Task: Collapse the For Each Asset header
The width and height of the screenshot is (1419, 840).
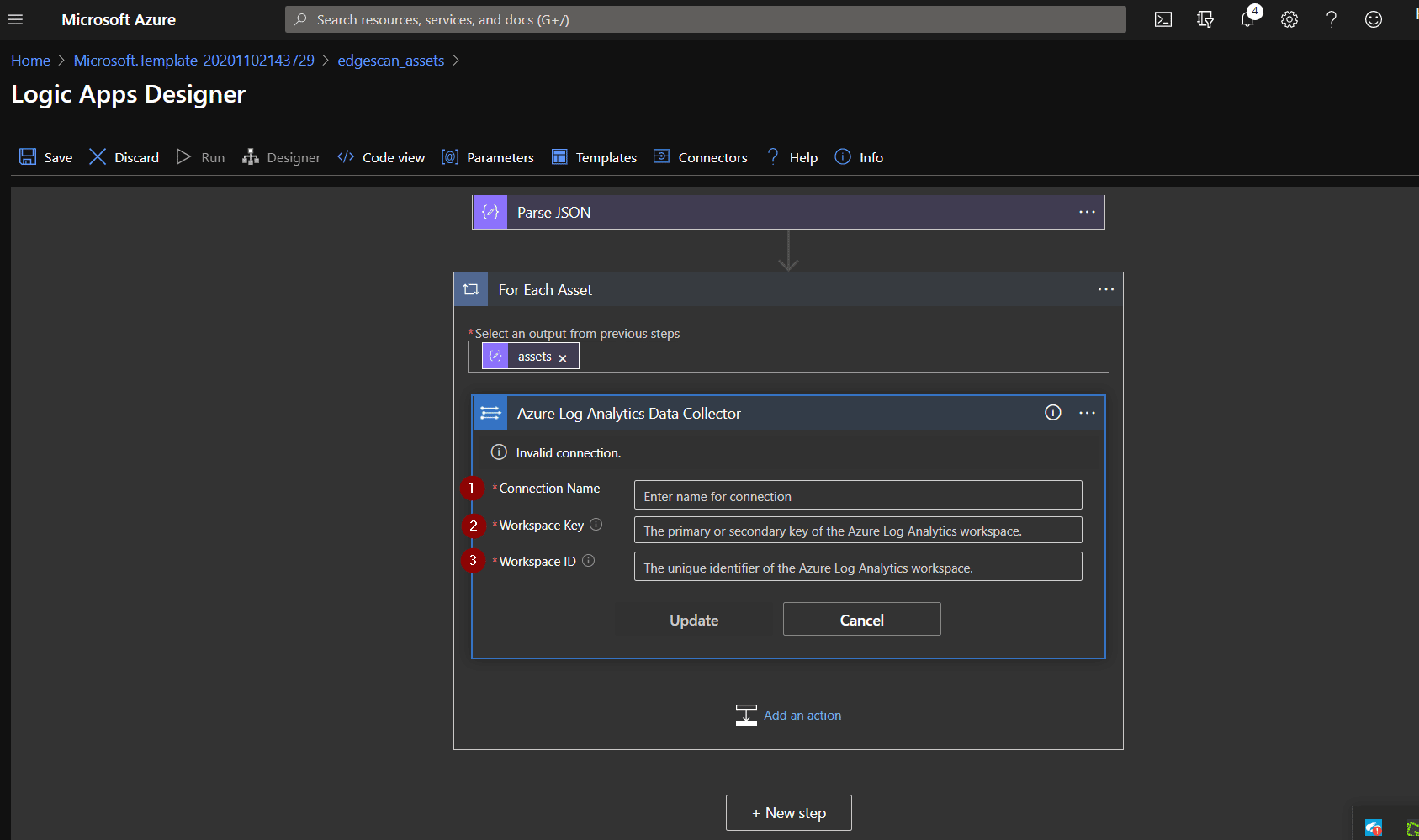Action: coord(788,289)
